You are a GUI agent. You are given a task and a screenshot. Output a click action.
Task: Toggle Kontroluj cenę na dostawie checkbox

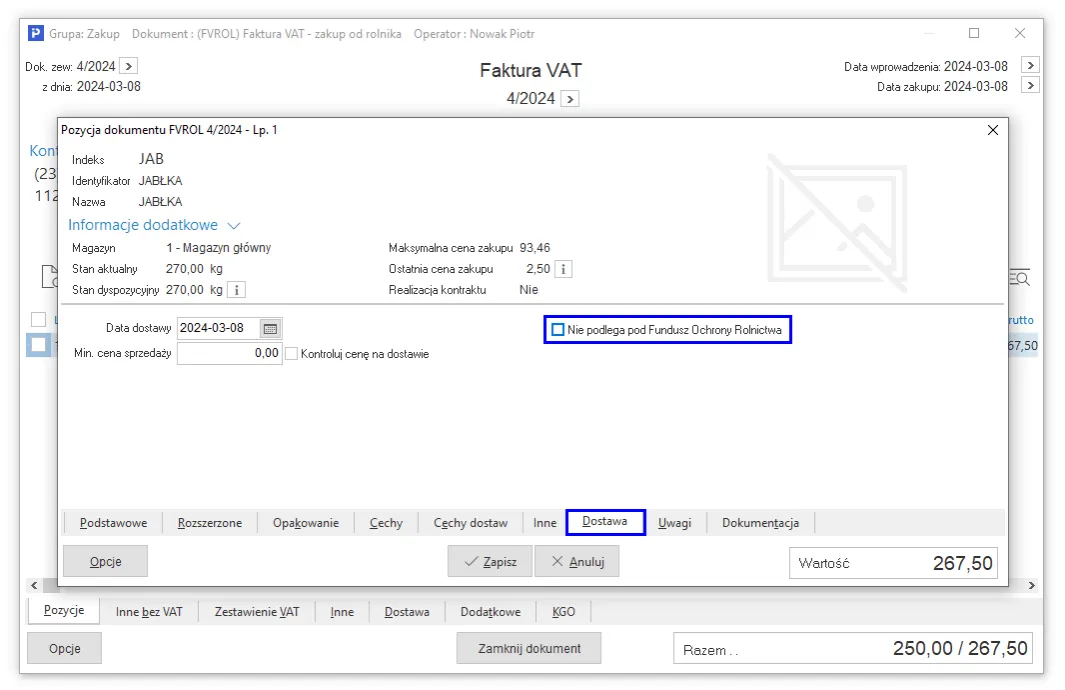point(291,354)
